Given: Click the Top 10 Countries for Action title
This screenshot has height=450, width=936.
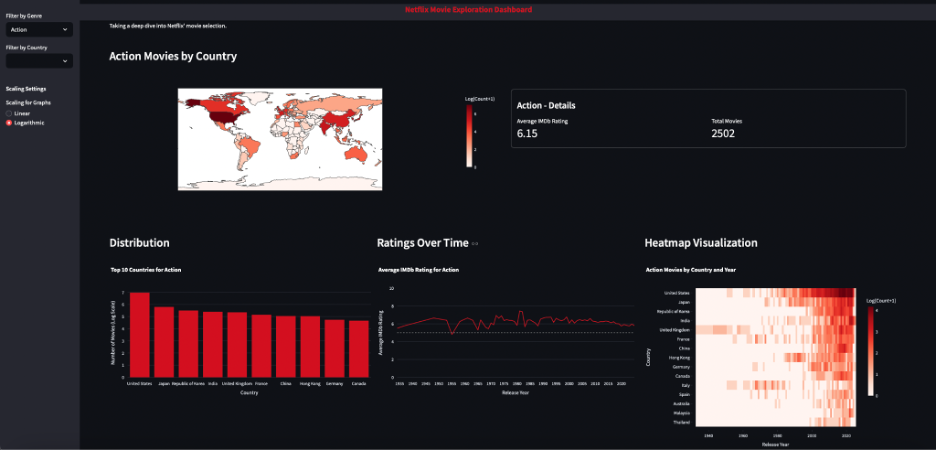Looking at the screenshot, I should [x=146, y=270].
